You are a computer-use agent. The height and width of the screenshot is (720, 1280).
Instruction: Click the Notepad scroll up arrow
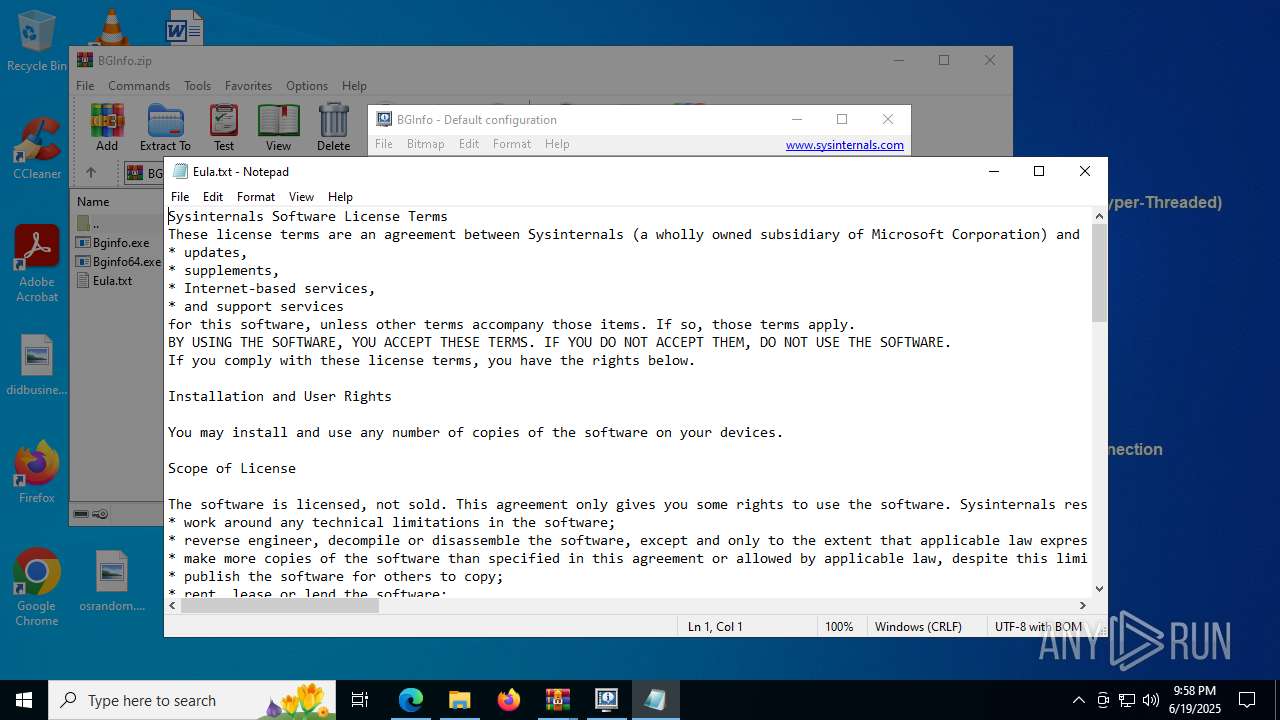click(x=1099, y=215)
